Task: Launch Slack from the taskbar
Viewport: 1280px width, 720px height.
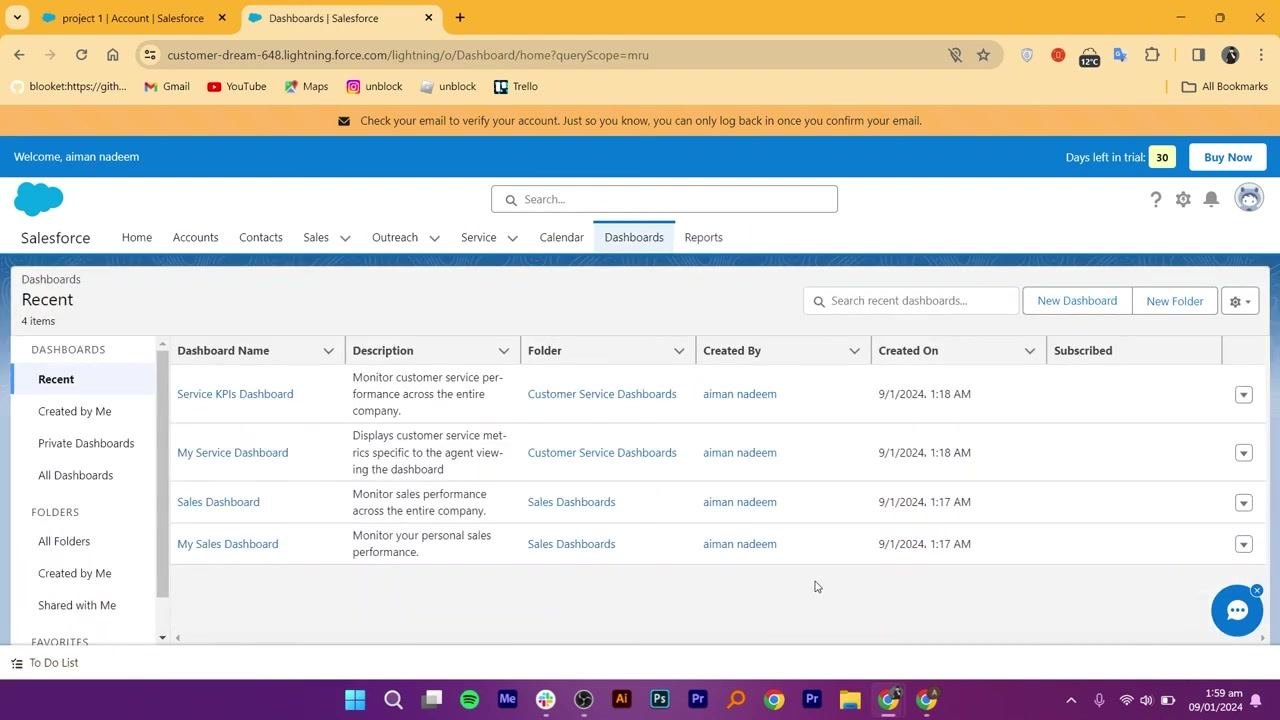Action: pyautogui.click(x=545, y=699)
